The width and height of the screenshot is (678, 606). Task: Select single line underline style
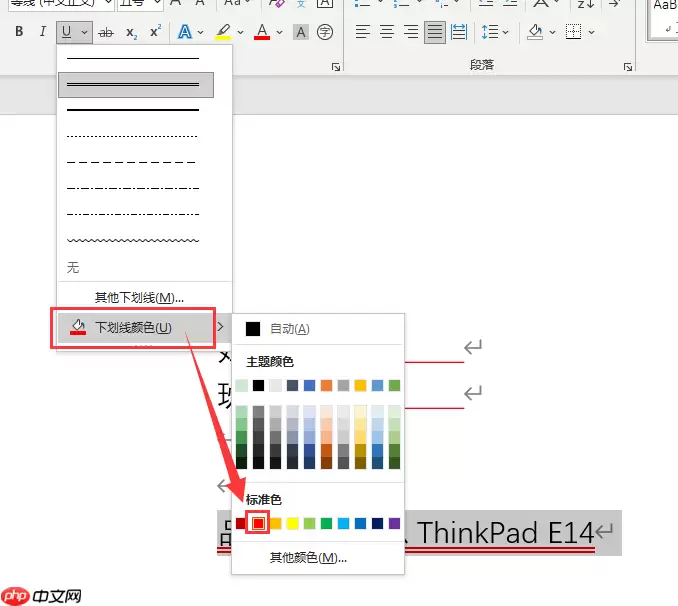click(x=136, y=58)
